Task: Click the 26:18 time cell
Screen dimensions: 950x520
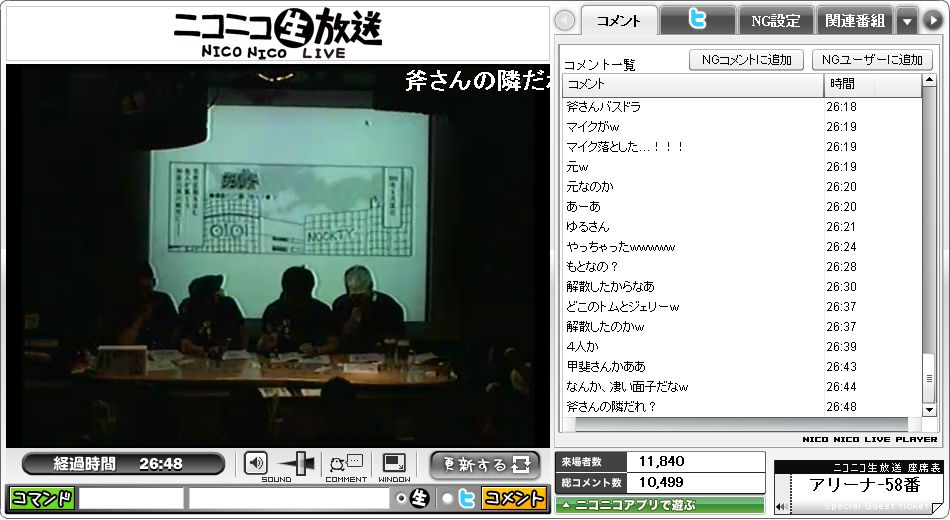Action: (x=842, y=107)
